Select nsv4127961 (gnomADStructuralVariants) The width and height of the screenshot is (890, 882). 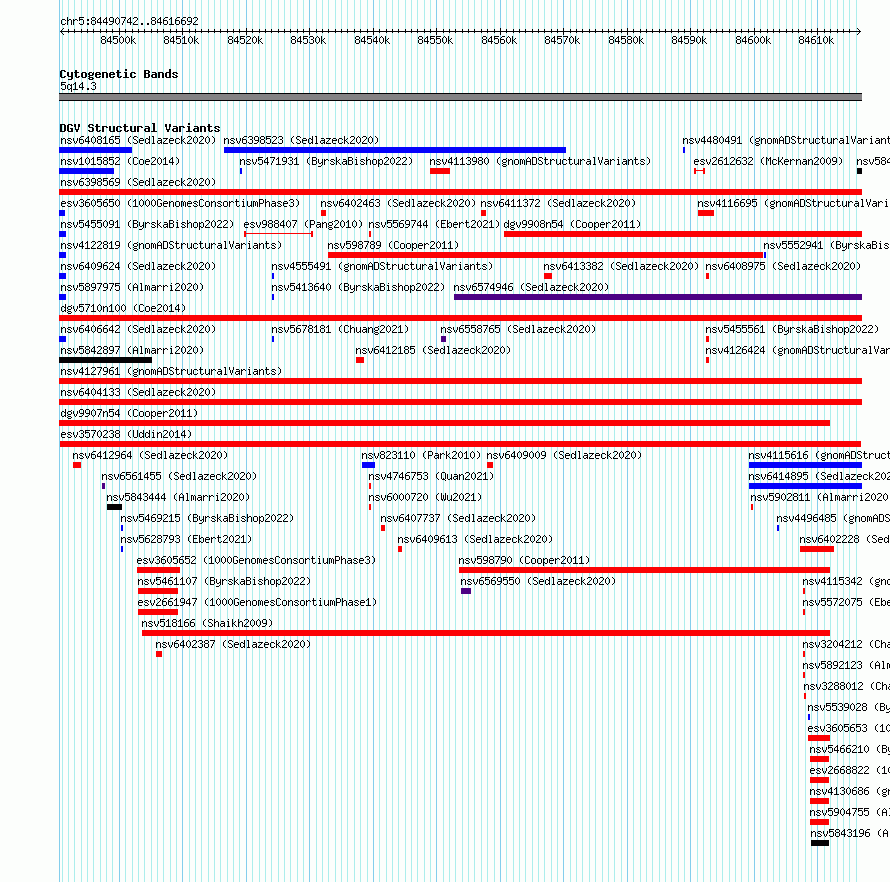(x=171, y=371)
